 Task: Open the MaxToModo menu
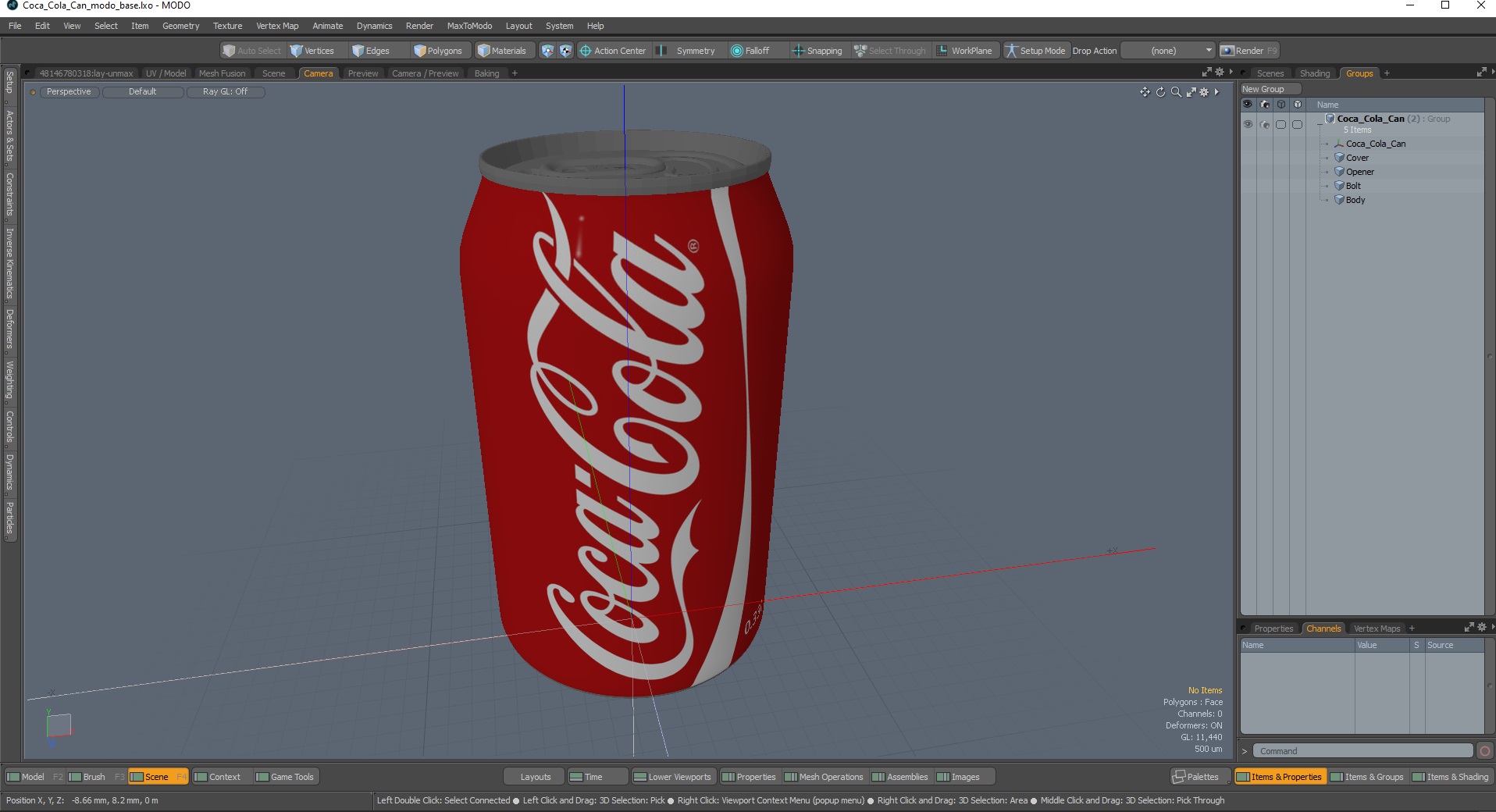pyautogui.click(x=469, y=26)
